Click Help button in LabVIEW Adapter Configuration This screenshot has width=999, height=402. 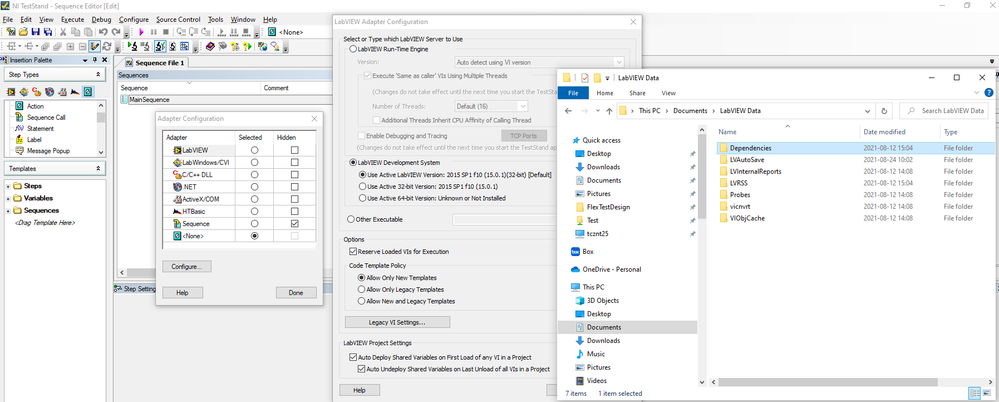[x=359, y=390]
